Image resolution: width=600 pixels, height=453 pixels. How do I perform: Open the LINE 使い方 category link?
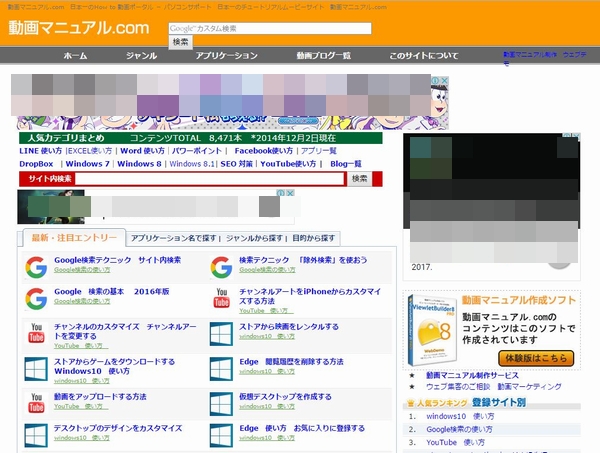(x=41, y=151)
